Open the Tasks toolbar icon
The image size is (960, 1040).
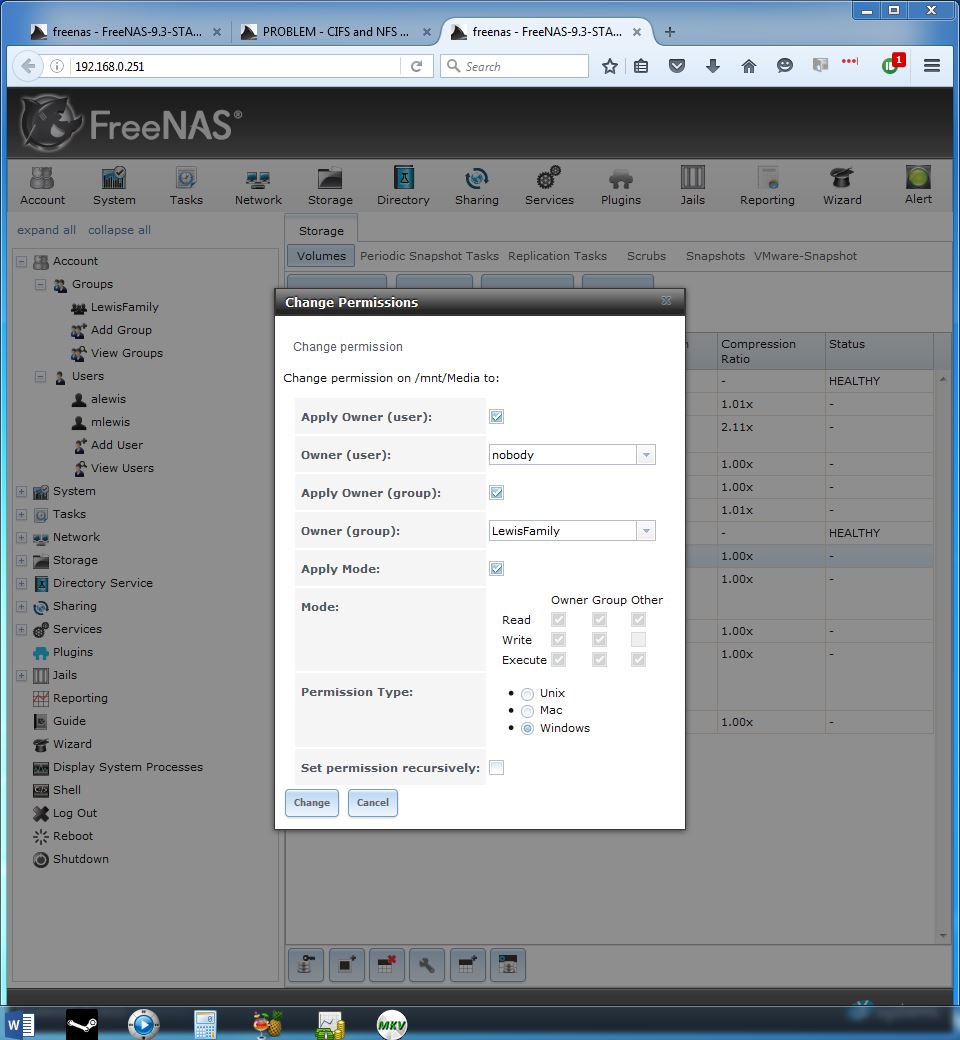(186, 186)
